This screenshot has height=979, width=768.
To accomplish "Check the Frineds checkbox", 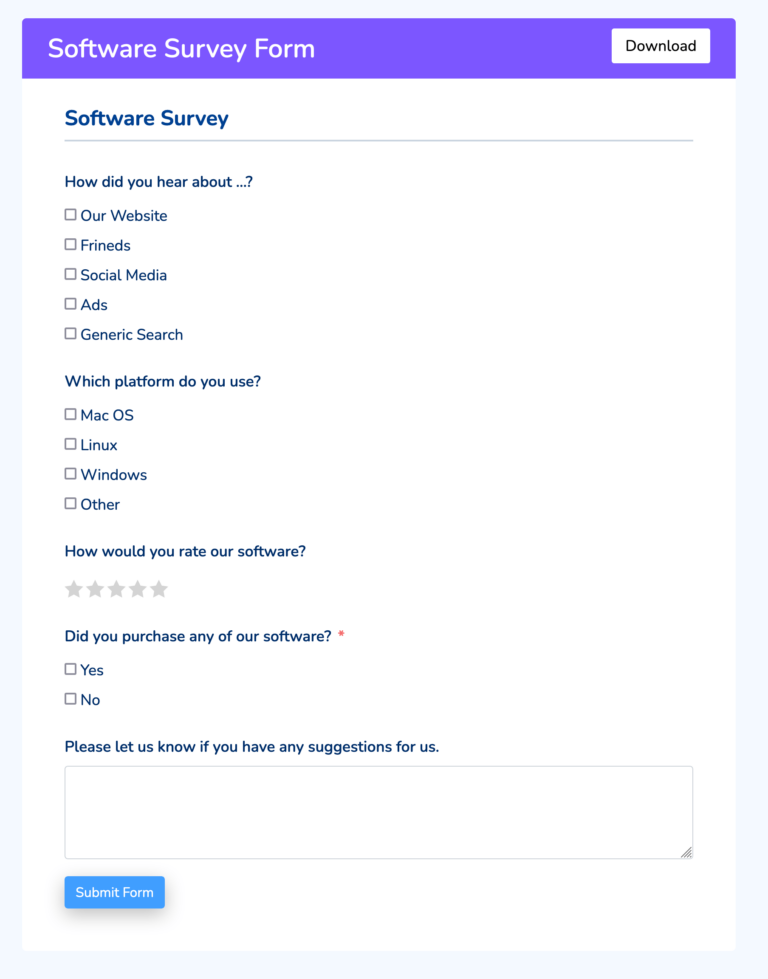I will pos(70,244).
